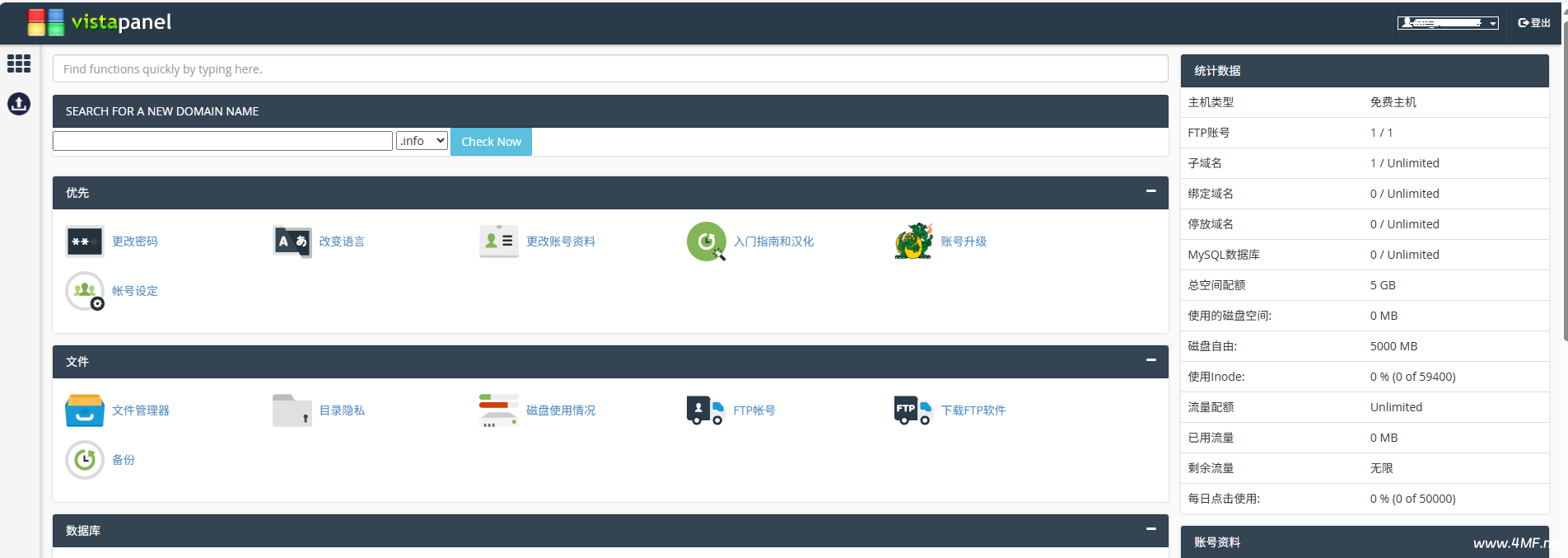Open the Backup (备份) clock icon
This screenshot has height=558, width=1568.
(85, 460)
